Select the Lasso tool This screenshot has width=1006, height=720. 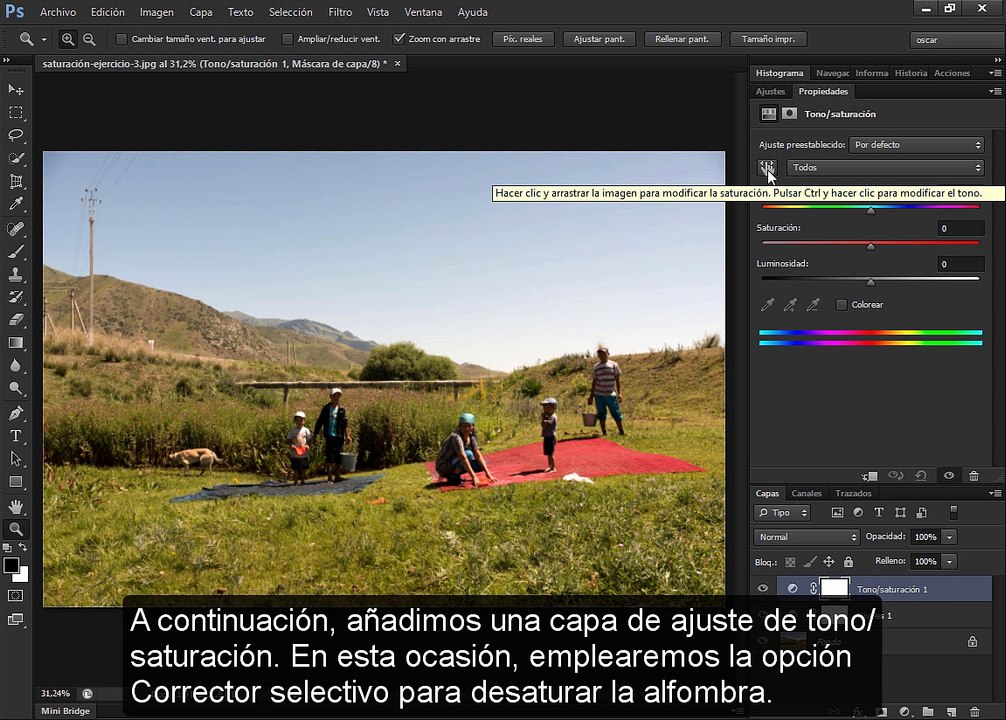tap(16, 135)
